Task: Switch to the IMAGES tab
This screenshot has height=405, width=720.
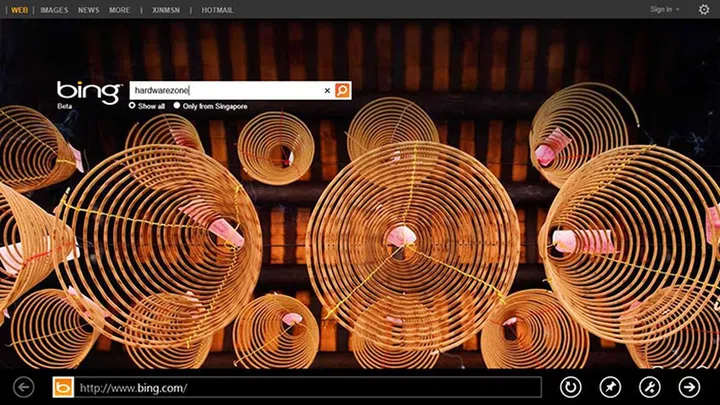Action: (x=54, y=9)
